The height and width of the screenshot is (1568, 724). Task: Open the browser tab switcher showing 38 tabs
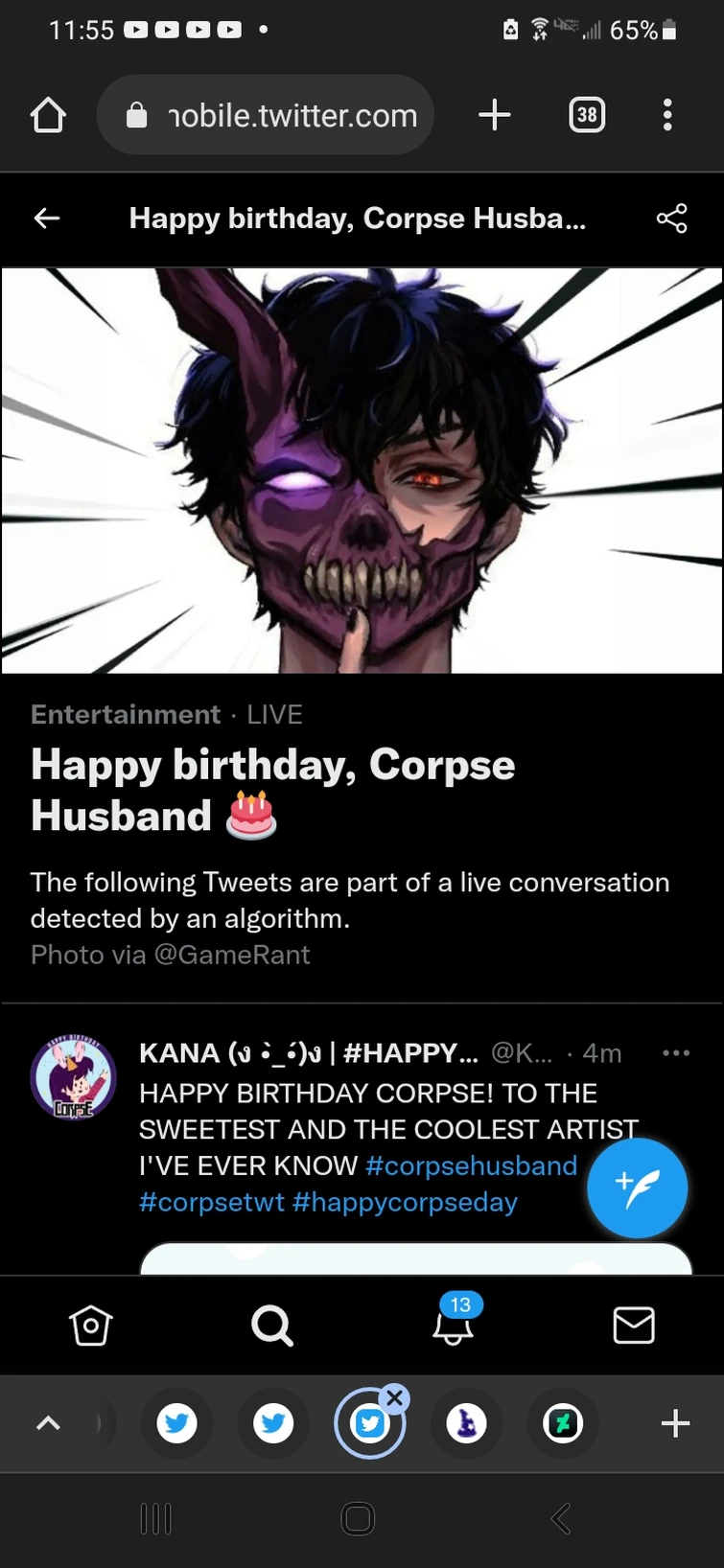coord(586,114)
